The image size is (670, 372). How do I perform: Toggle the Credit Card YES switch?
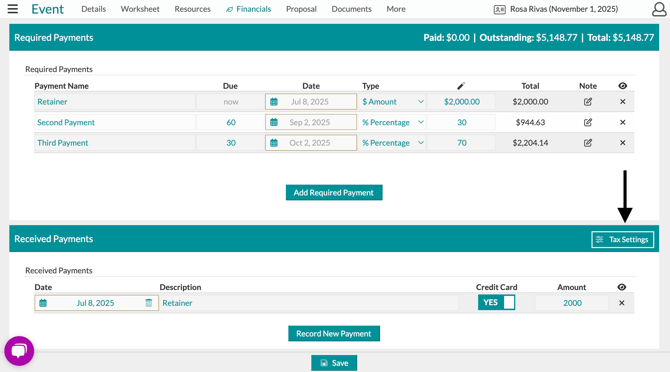pos(496,302)
